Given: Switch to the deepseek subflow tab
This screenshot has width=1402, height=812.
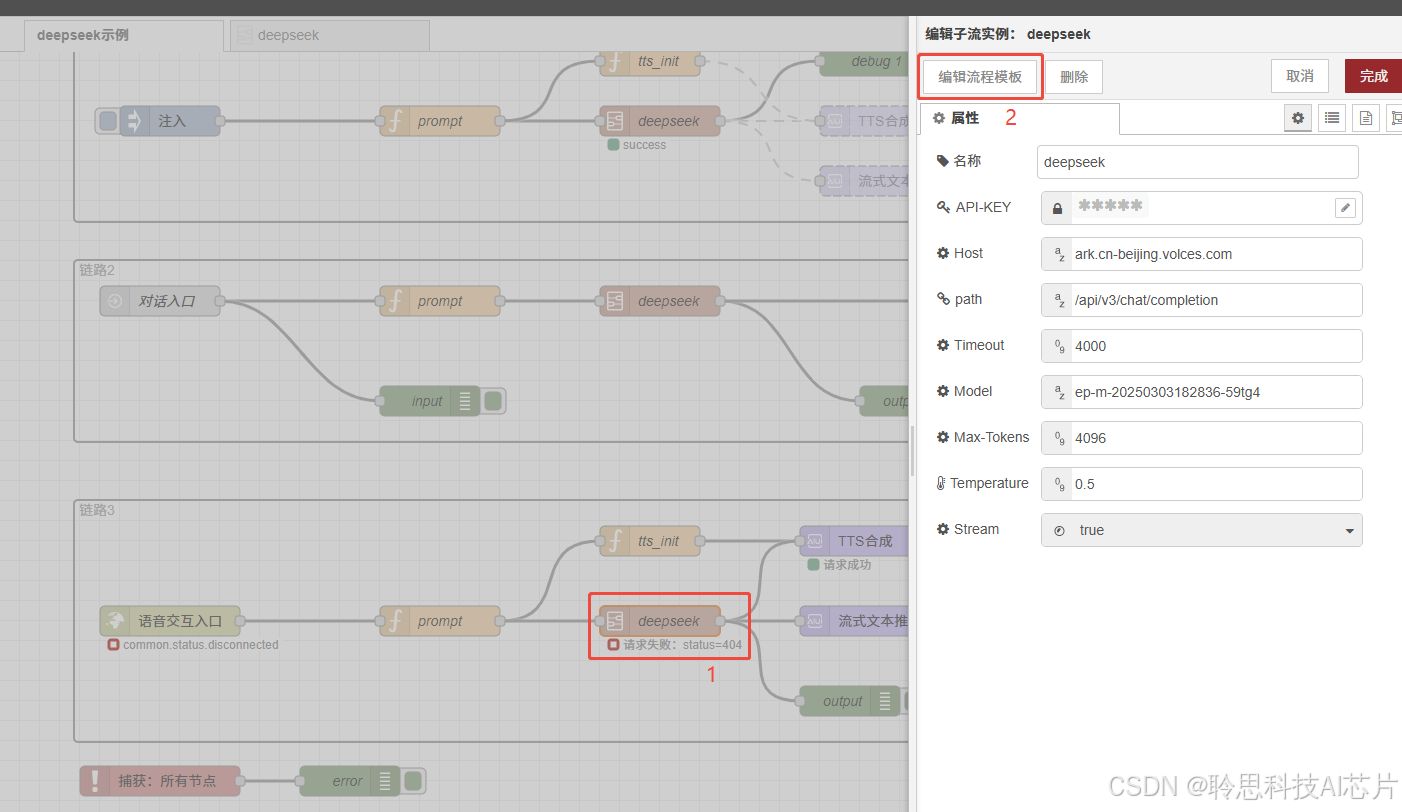Looking at the screenshot, I should tap(330, 35).
